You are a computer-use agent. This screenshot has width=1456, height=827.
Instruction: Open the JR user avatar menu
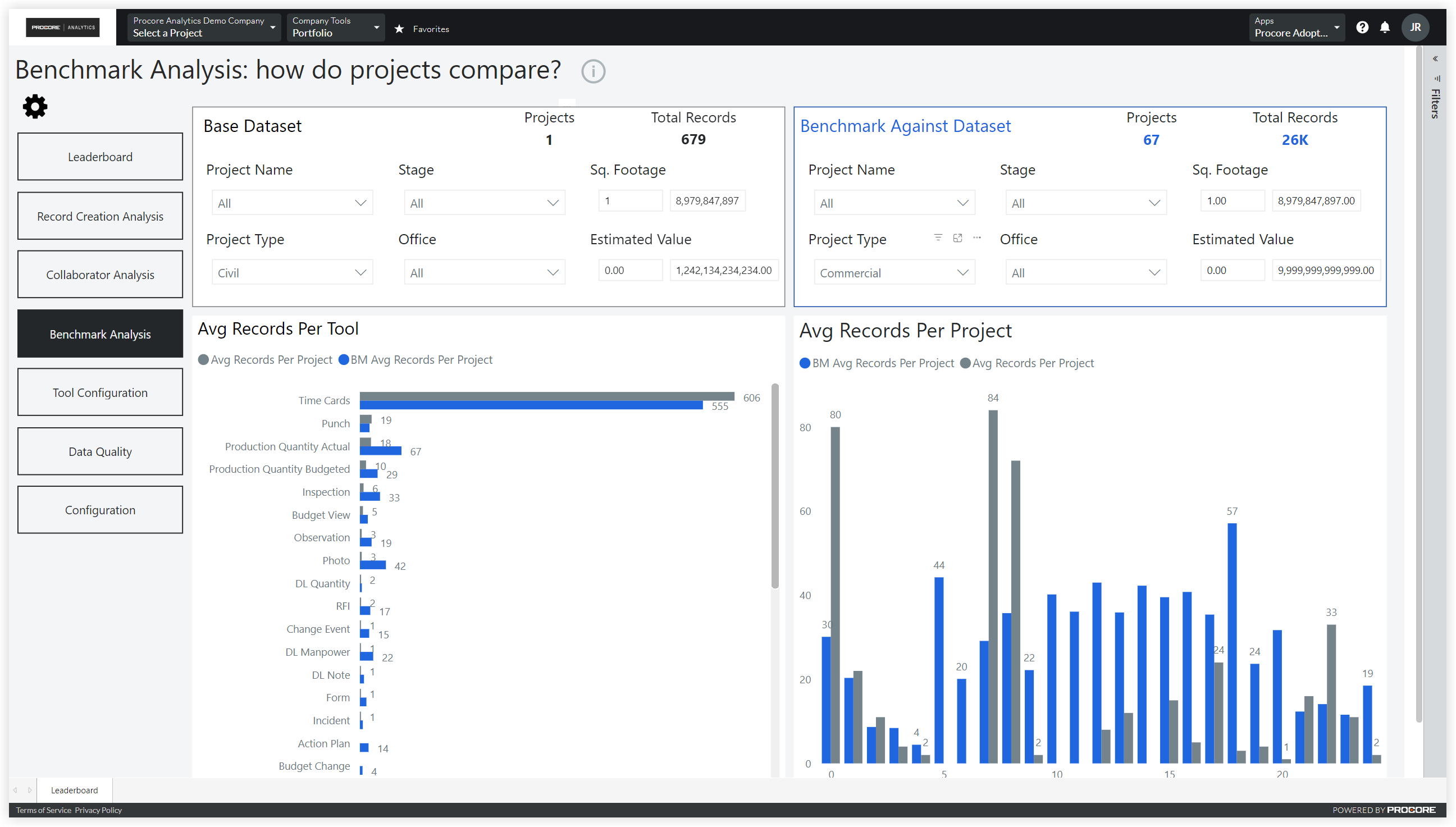[x=1415, y=28]
